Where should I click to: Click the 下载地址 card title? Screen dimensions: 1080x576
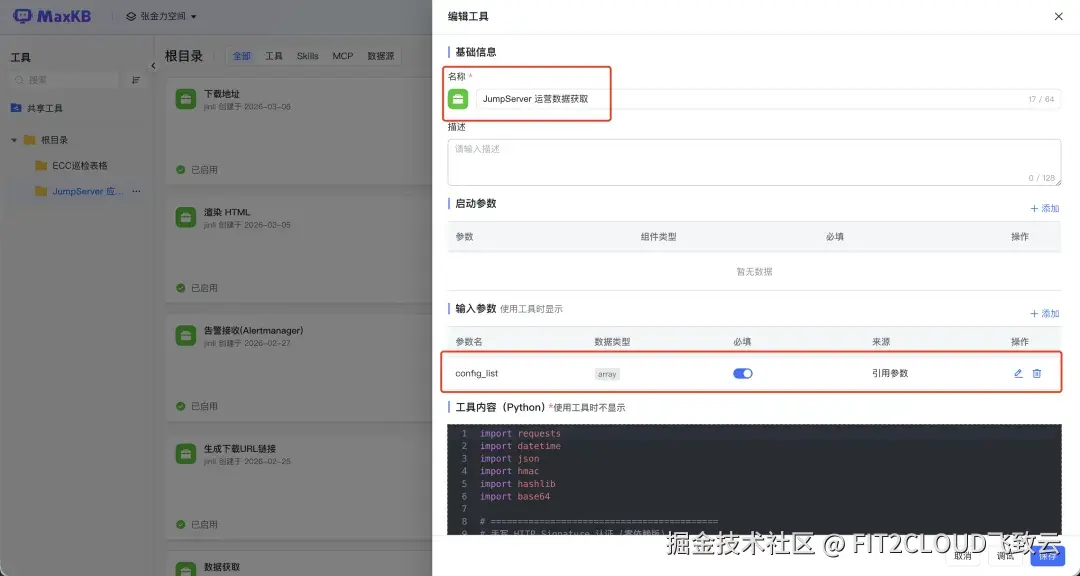(222, 94)
